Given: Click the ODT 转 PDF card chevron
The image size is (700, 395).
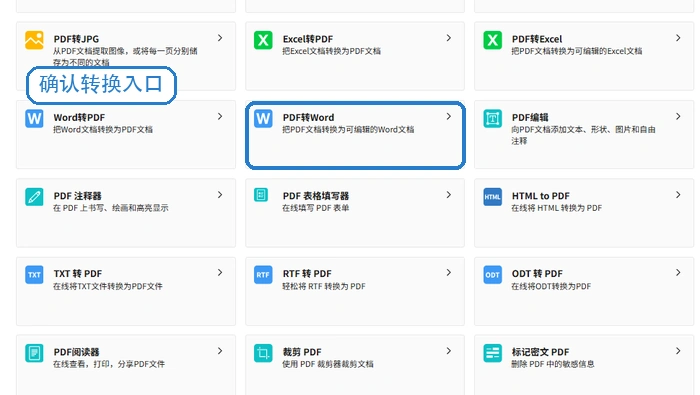Looking at the screenshot, I should [678, 272].
